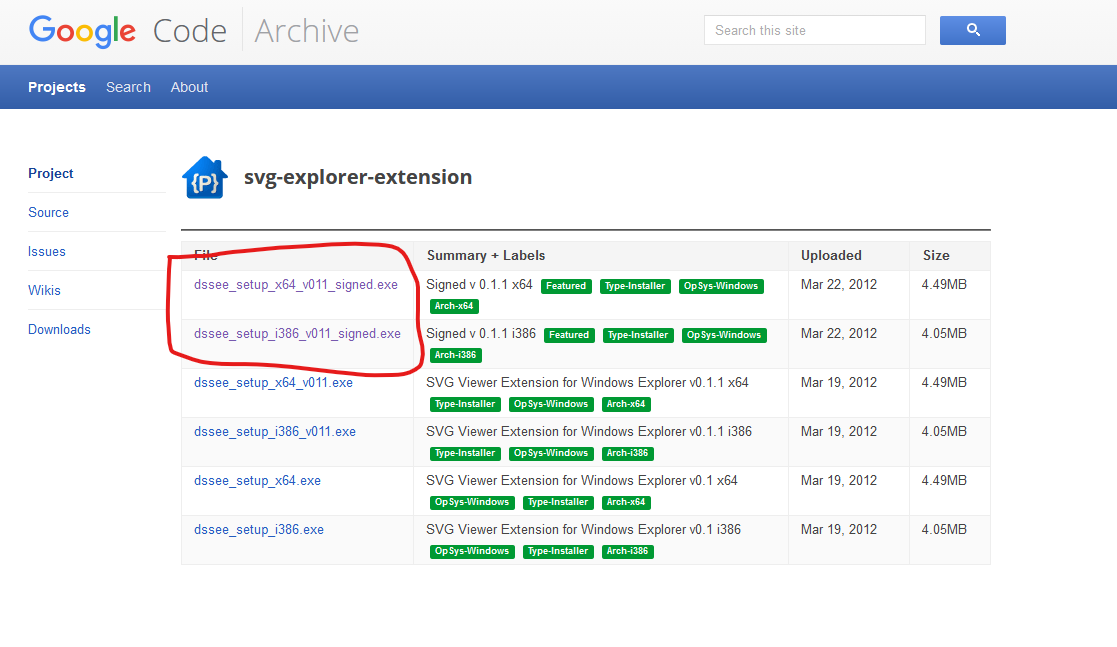This screenshot has height=647, width=1117.
Task: Click Type-Installer label under v0.1 i386 row
Action: [x=558, y=552]
